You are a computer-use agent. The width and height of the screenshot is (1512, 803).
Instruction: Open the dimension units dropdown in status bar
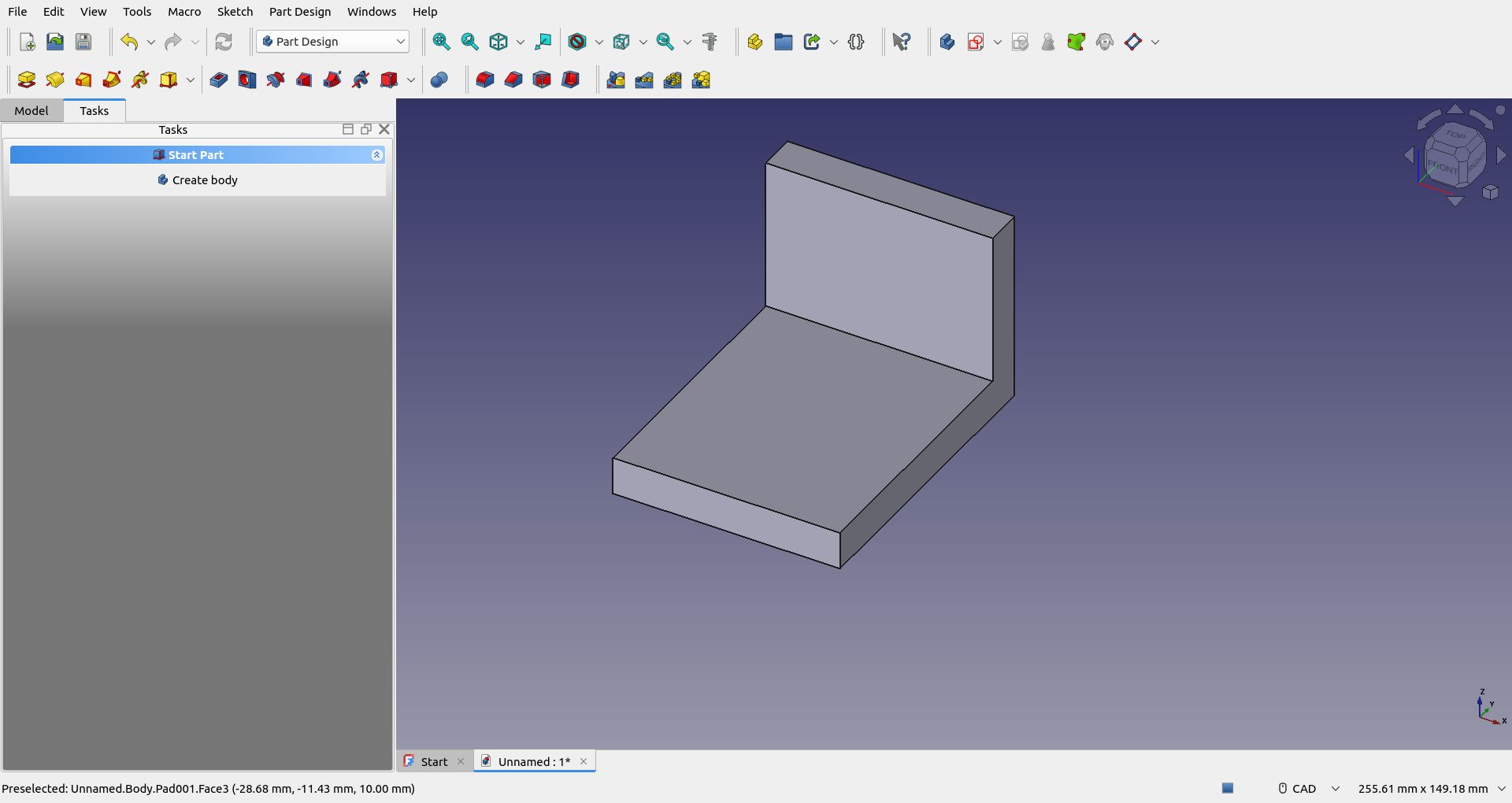point(1501,788)
